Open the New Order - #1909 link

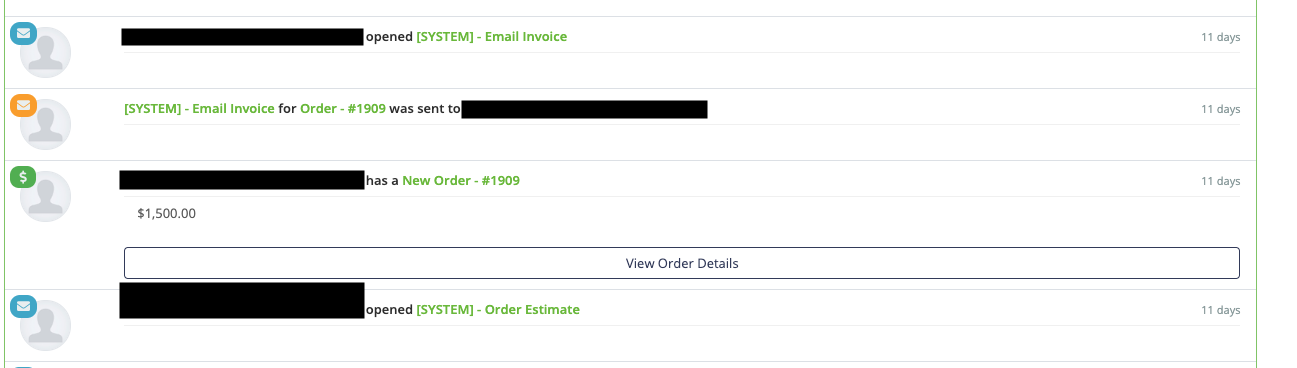[x=461, y=181]
